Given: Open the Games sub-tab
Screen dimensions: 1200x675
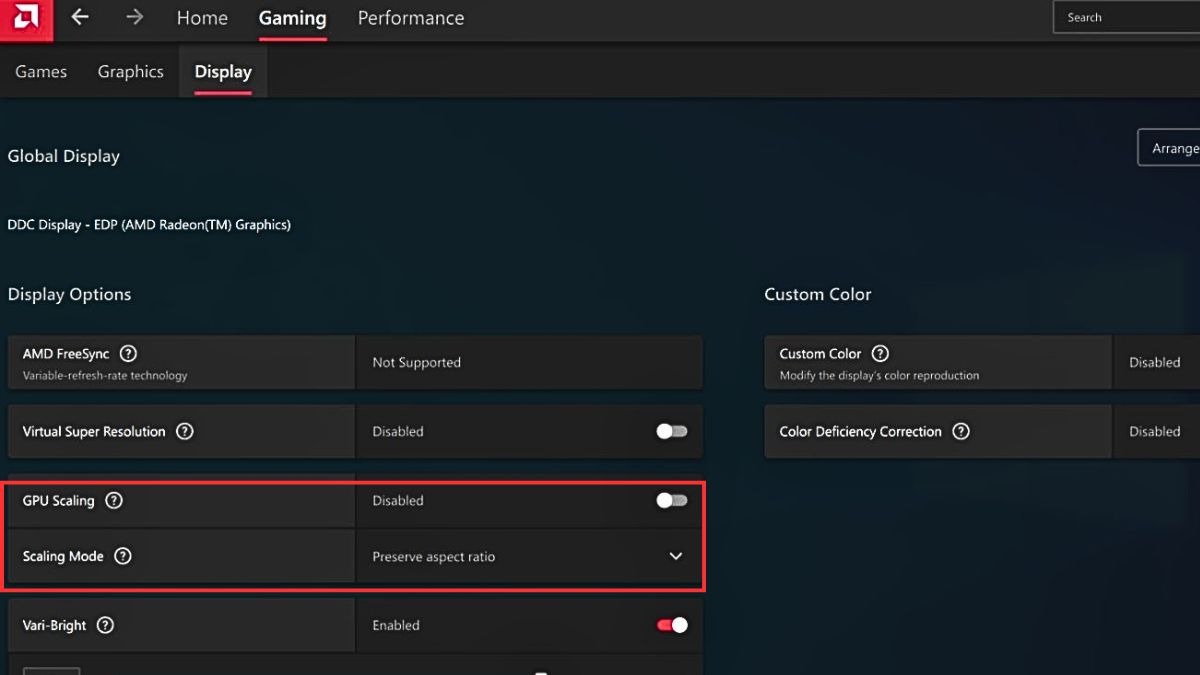Looking at the screenshot, I should 41,72.
